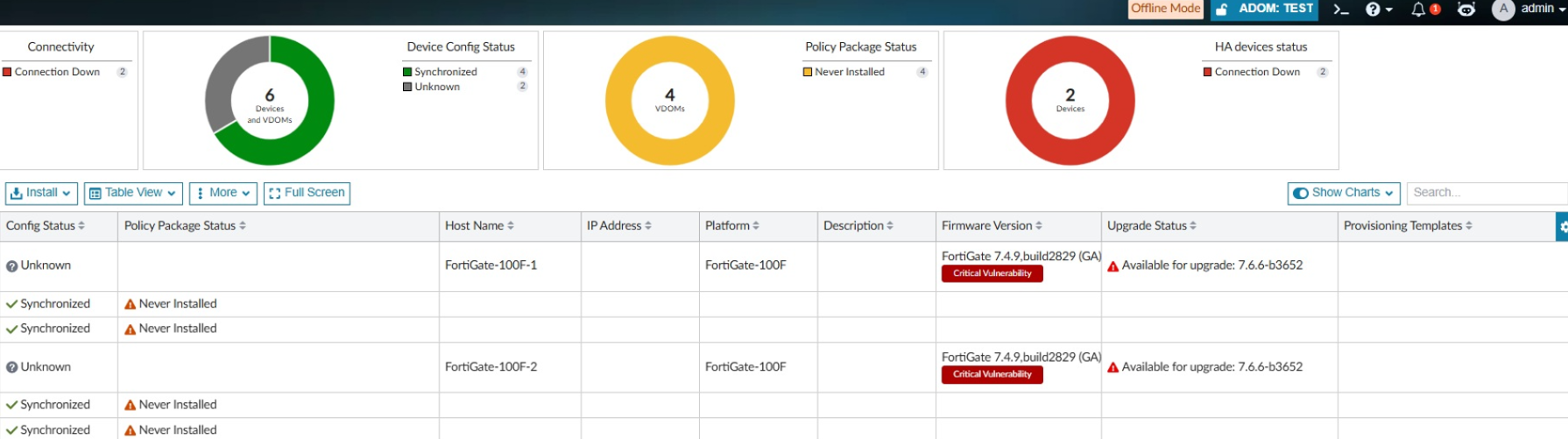Click the ADOM: TEST label
1568x439 pixels.
pos(1275,9)
